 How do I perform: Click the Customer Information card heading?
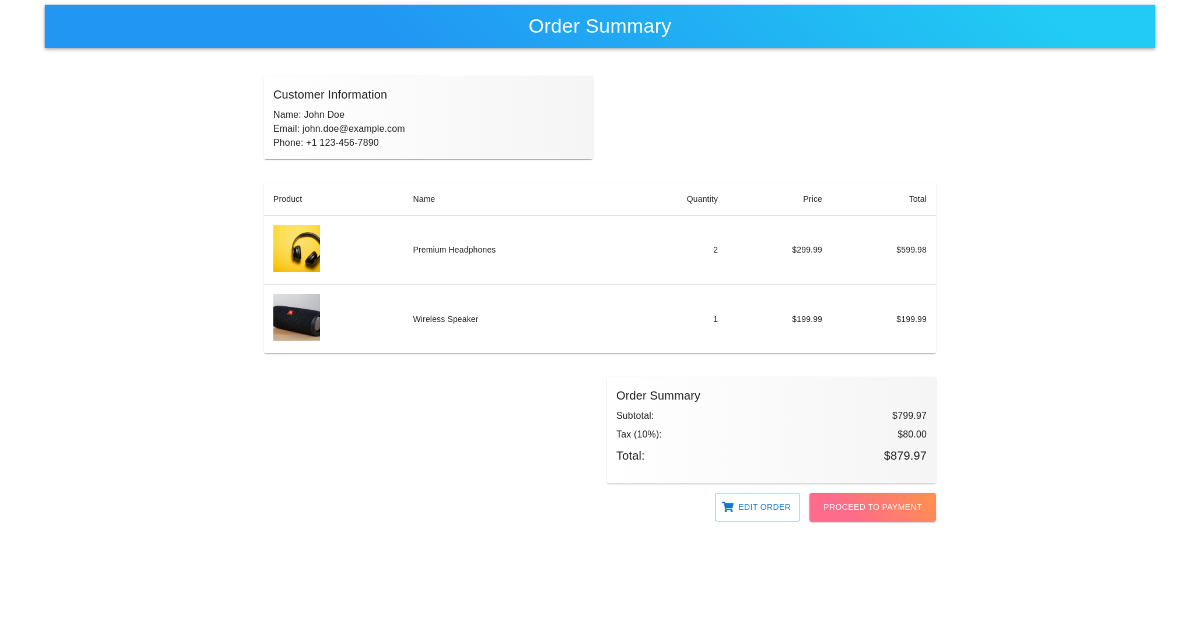330,95
